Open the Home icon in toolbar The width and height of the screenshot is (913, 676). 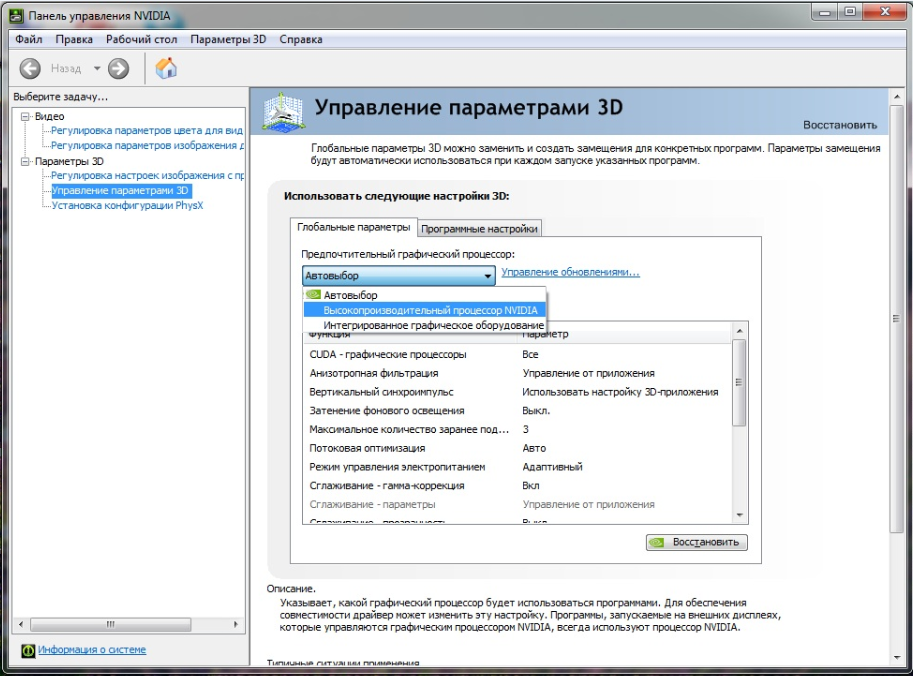click(166, 68)
